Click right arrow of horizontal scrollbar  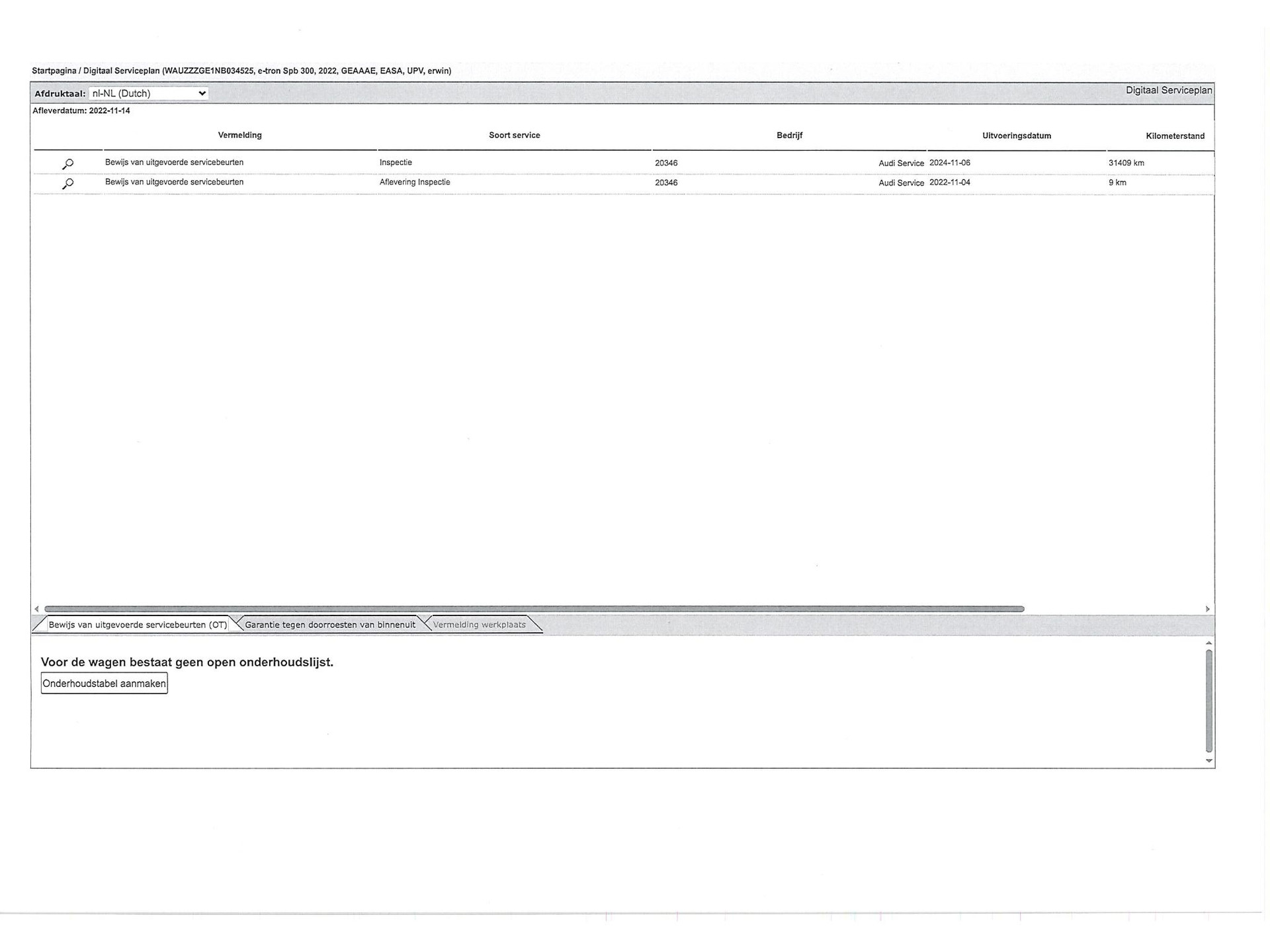pos(1207,609)
